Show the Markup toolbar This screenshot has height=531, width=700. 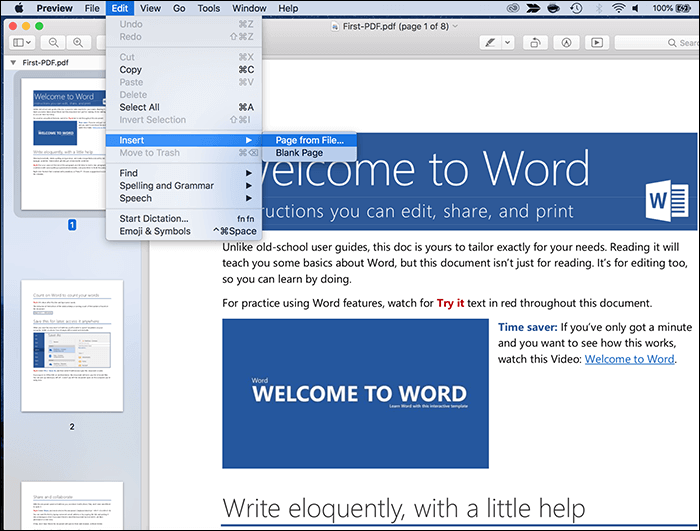[x=566, y=43]
